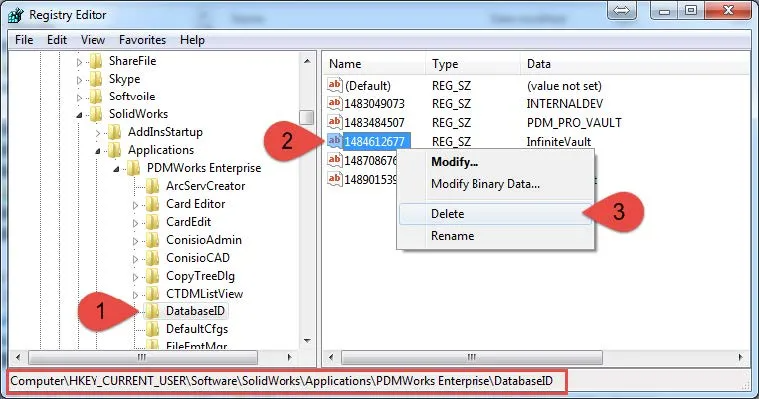This screenshot has width=759, height=399.
Task: Click the registry path in status bar
Action: coord(281,381)
